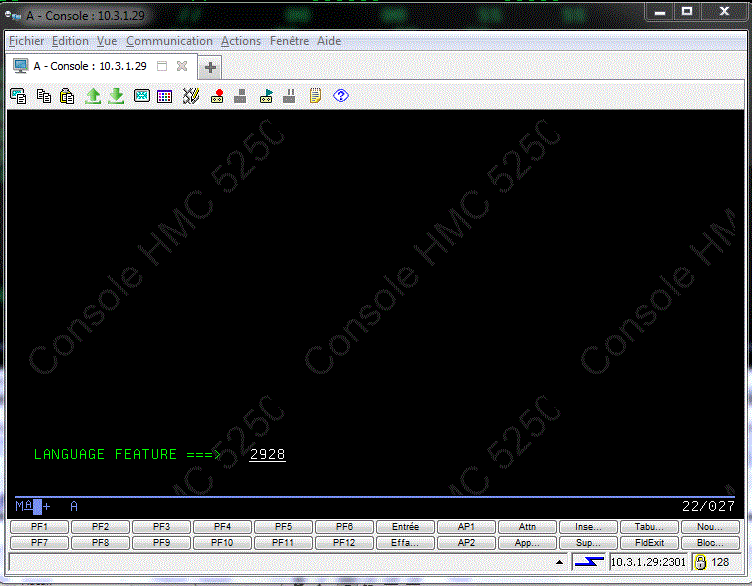This screenshot has height=586, width=752.
Task: Open the Keyboard Remap icon
Action: click(x=191, y=96)
